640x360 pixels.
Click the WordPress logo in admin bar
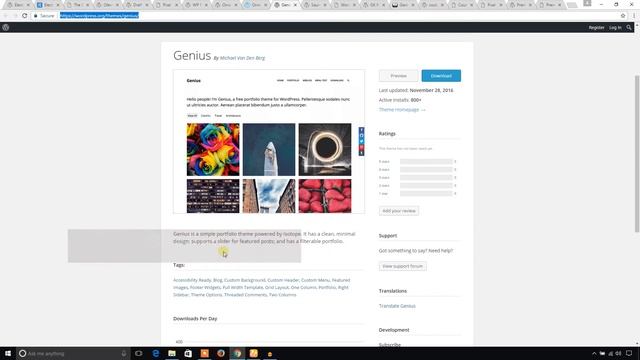[6, 27]
